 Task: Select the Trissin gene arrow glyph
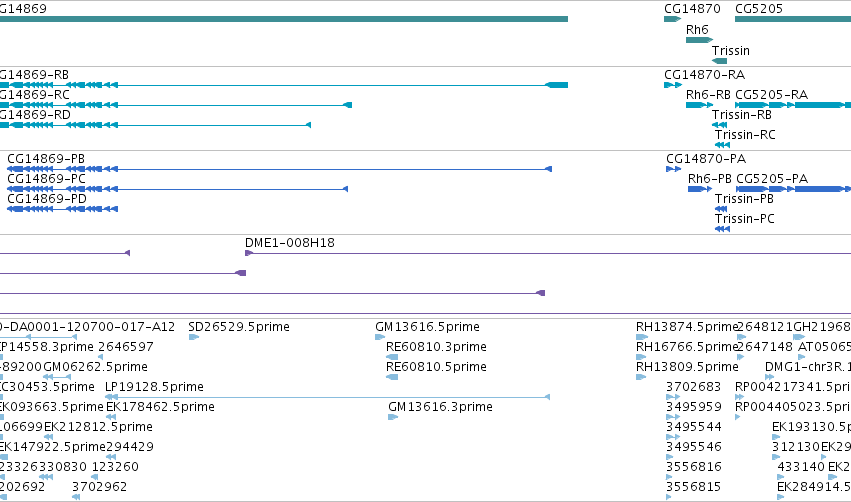(720, 61)
